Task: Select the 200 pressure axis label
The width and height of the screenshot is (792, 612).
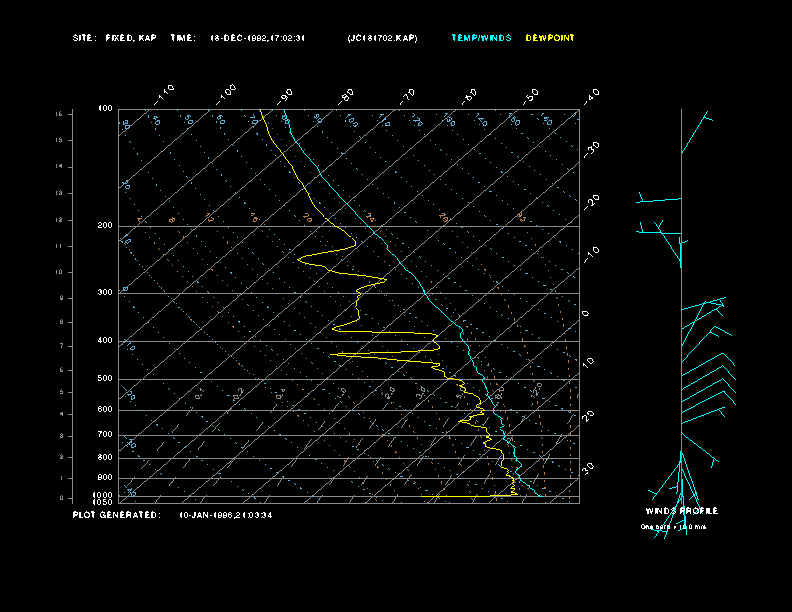Action: pyautogui.click(x=105, y=226)
